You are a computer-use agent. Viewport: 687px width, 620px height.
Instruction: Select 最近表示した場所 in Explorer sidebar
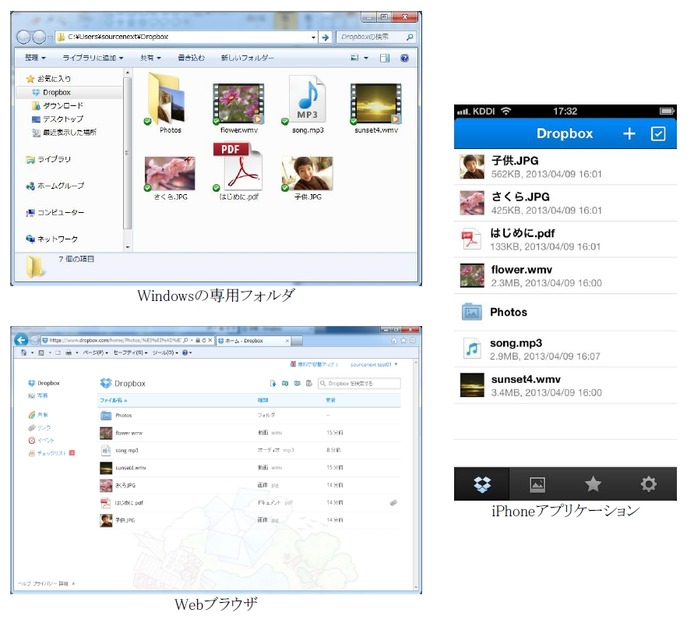[64, 132]
